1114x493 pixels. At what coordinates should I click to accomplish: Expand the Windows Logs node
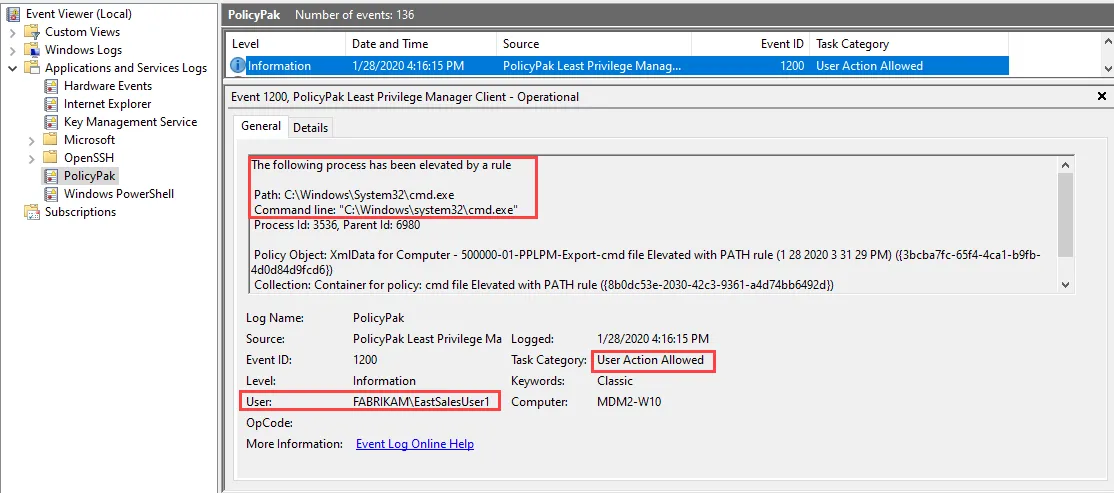(12, 50)
